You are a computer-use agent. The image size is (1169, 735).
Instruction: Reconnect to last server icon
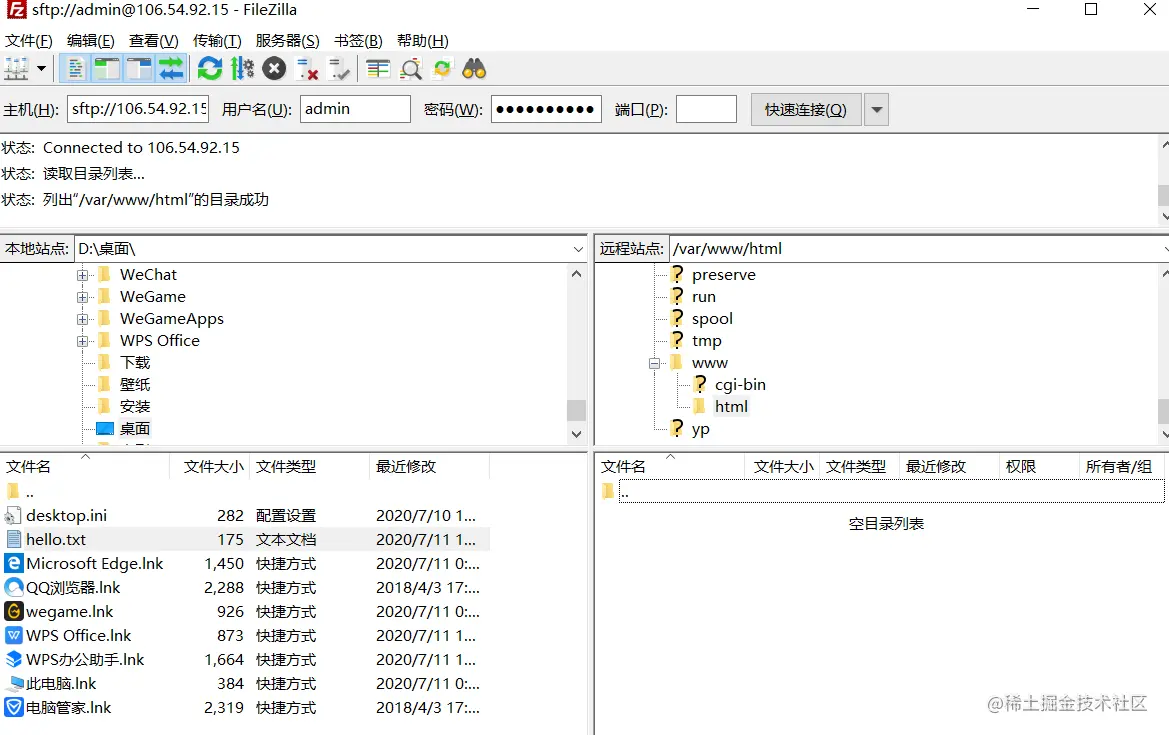pos(338,69)
